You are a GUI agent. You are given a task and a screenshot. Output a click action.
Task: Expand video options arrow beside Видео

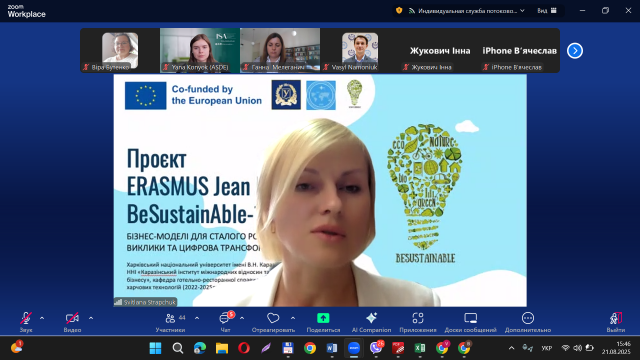click(91, 318)
